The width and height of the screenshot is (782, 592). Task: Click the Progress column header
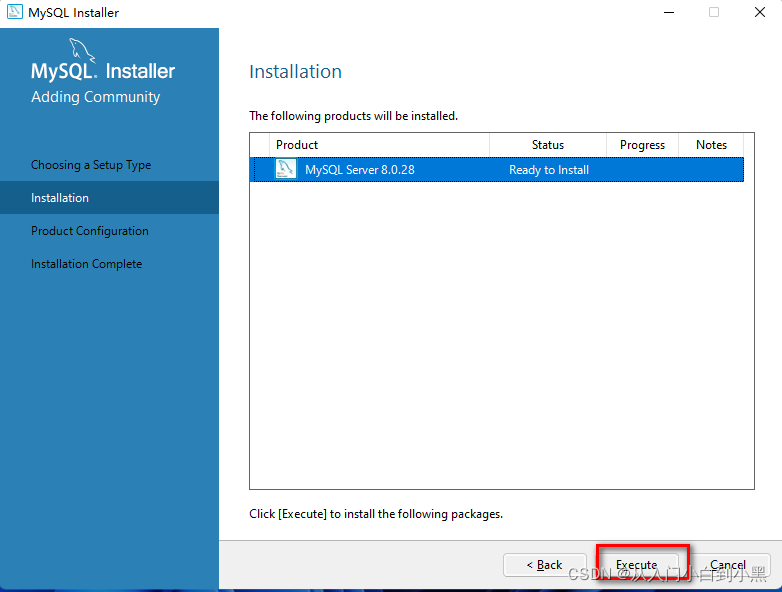[642, 145]
